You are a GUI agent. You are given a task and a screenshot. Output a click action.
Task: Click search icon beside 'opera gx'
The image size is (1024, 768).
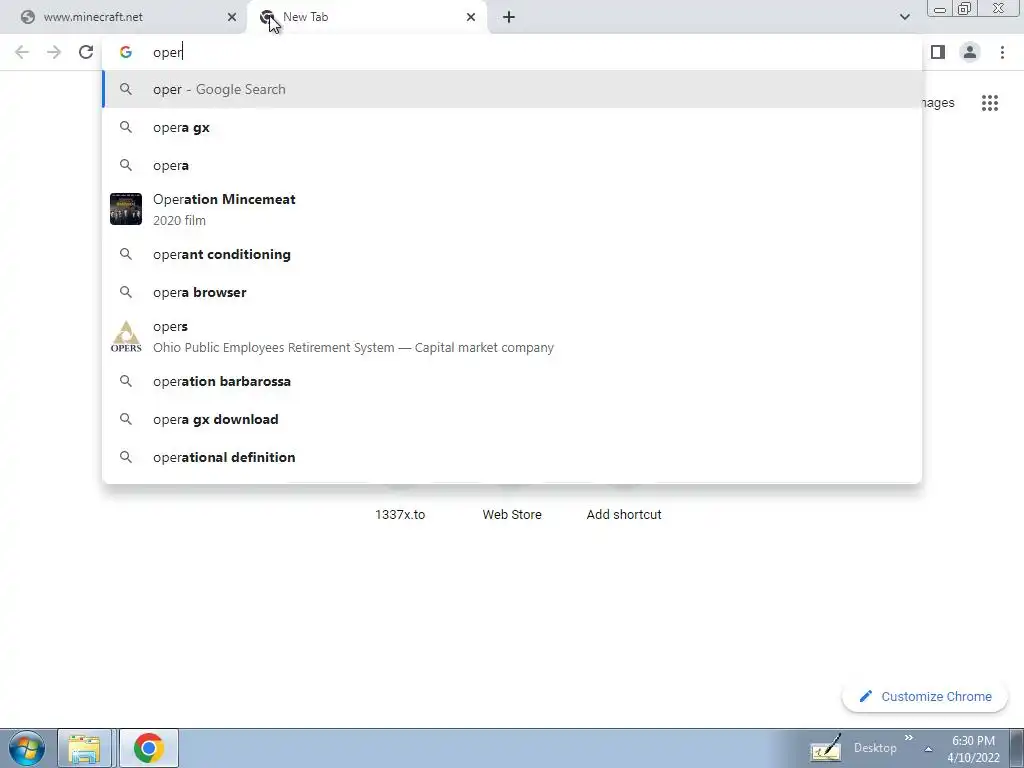point(126,127)
